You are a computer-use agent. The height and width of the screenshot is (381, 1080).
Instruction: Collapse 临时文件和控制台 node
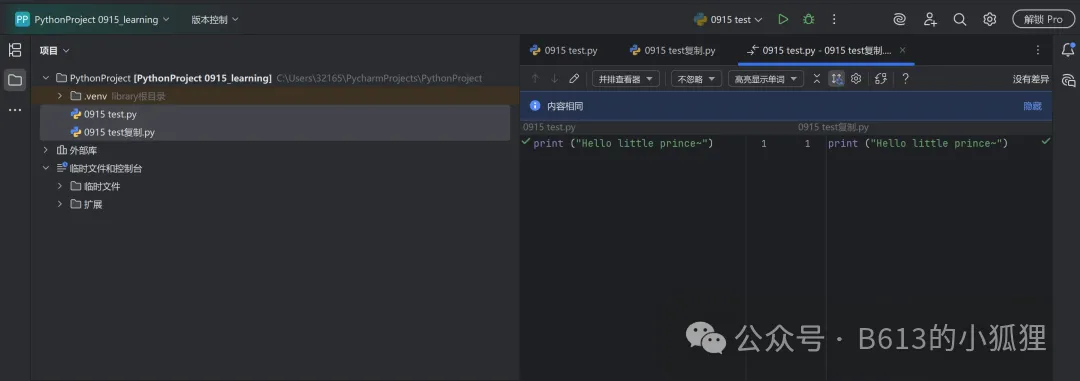pos(45,167)
